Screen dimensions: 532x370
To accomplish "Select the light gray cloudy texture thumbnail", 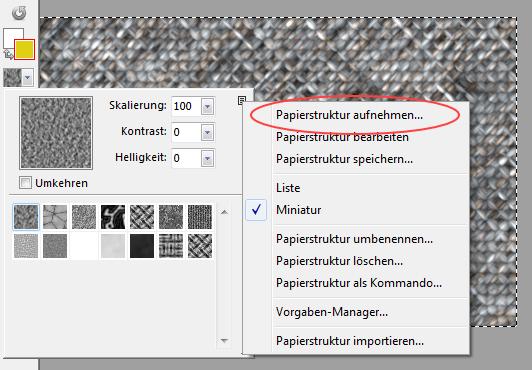I will 113,246.
